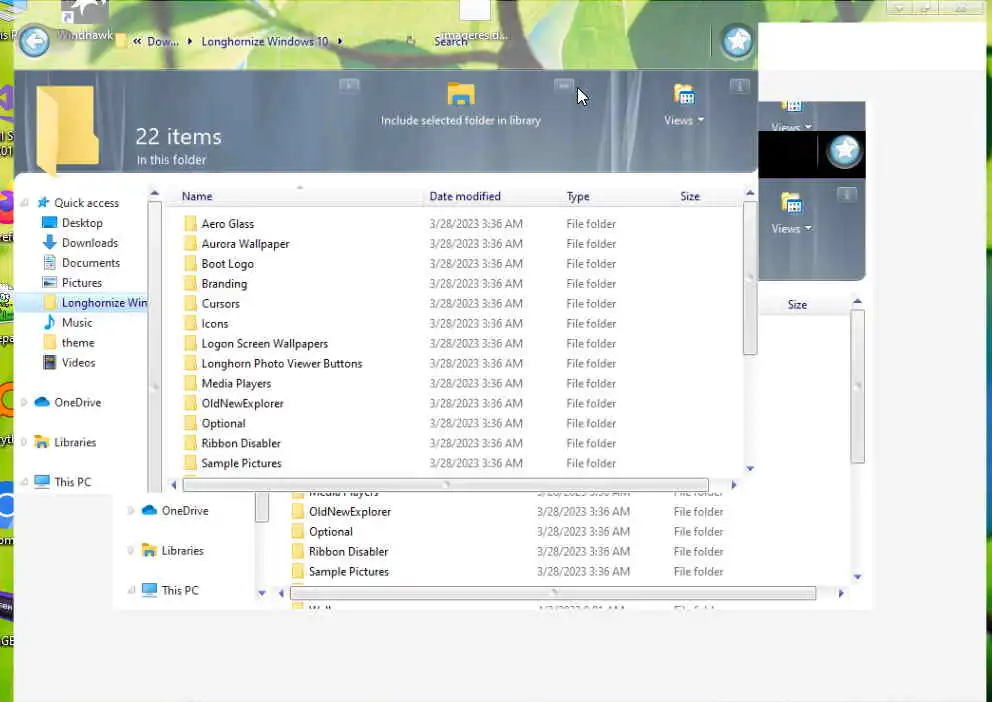992x702 pixels.
Task: Click the Dow... breadcrumb segment
Action: click(x=163, y=42)
